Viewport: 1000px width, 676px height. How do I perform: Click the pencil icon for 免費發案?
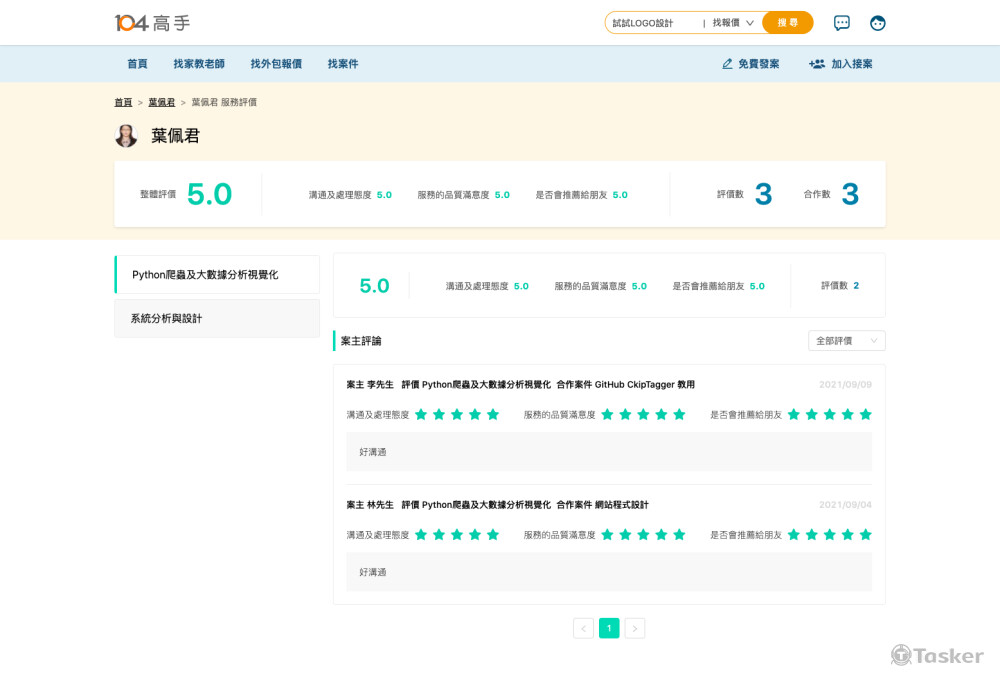coord(727,64)
